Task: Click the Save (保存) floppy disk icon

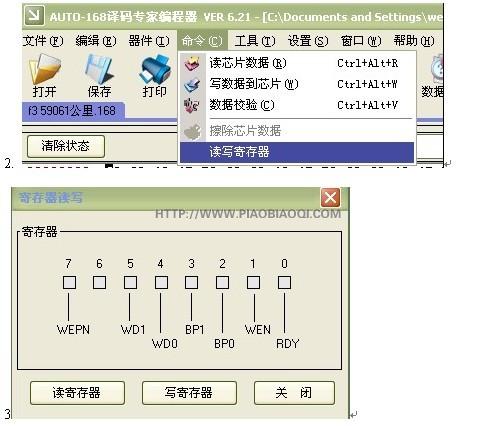Action: click(x=99, y=69)
